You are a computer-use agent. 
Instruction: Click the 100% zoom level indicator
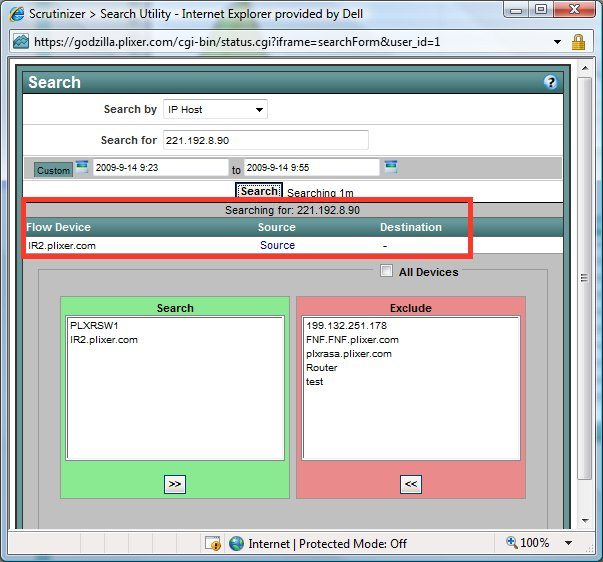coord(534,543)
